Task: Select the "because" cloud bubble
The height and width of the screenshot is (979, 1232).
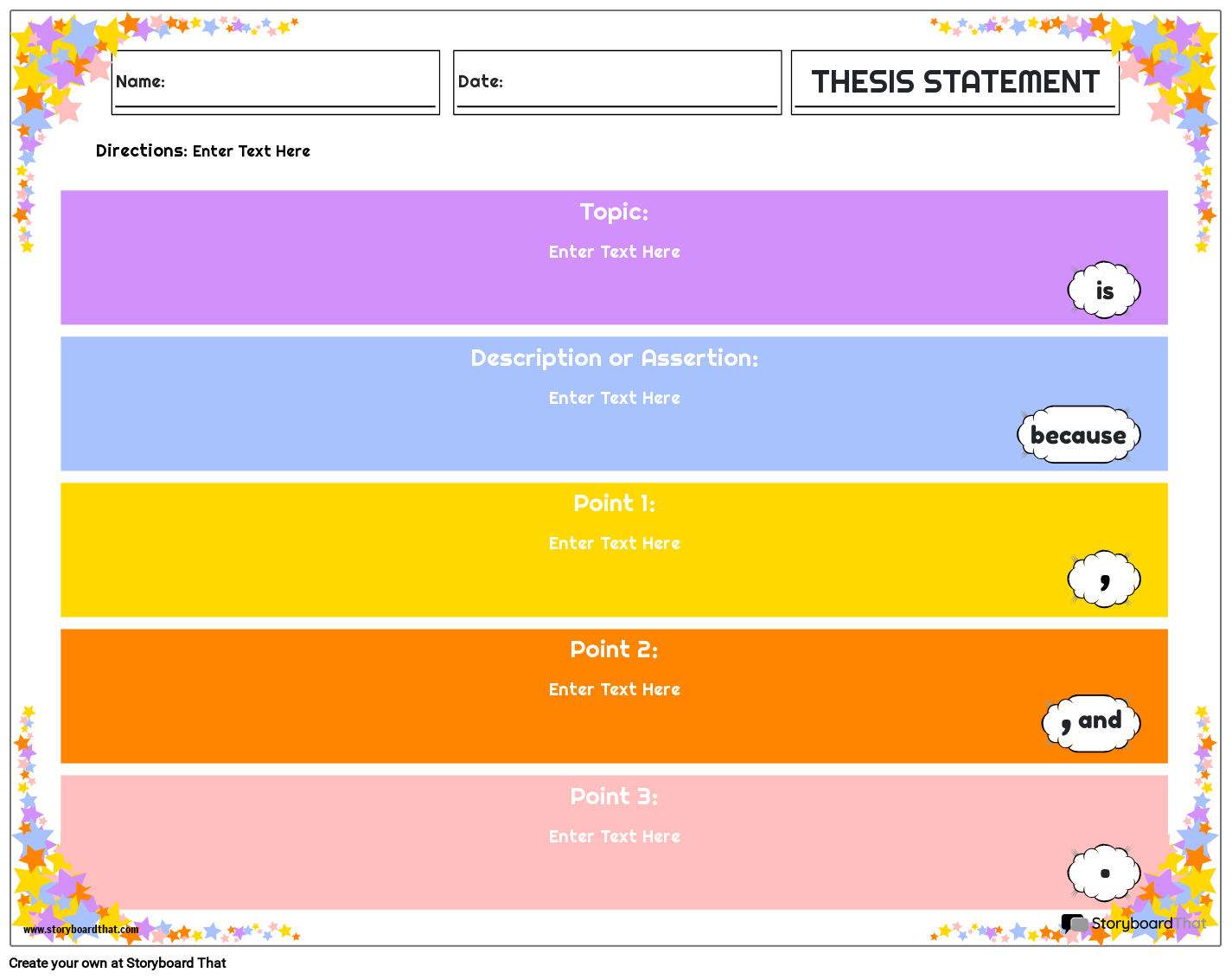Action: 1078,435
